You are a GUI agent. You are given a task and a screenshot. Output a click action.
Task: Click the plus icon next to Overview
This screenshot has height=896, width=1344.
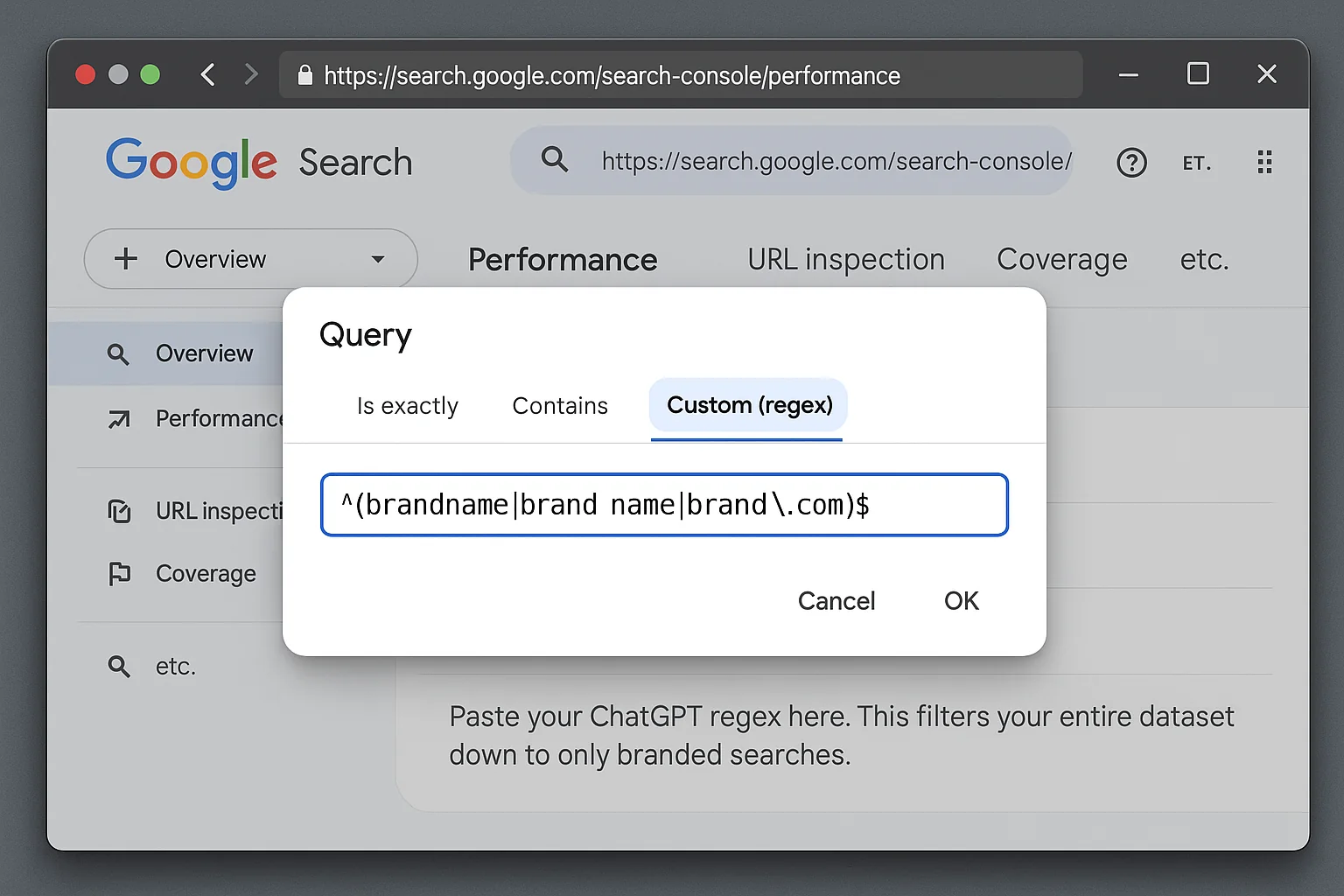click(126, 258)
